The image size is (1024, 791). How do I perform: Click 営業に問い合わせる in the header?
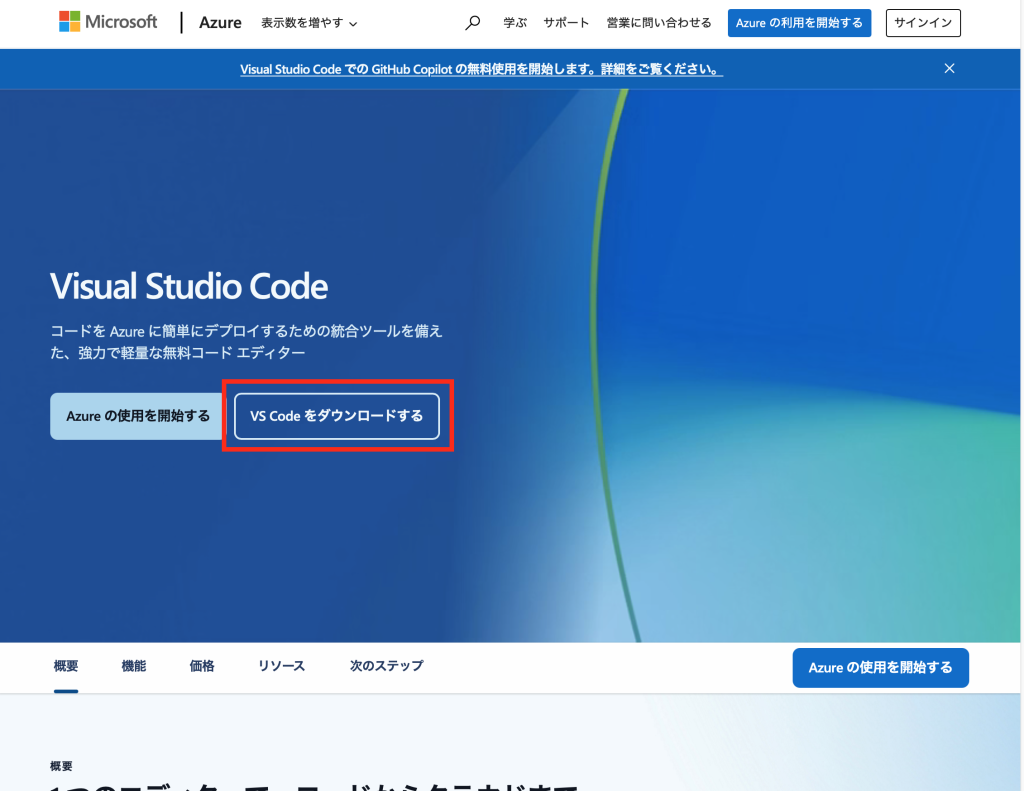point(659,23)
